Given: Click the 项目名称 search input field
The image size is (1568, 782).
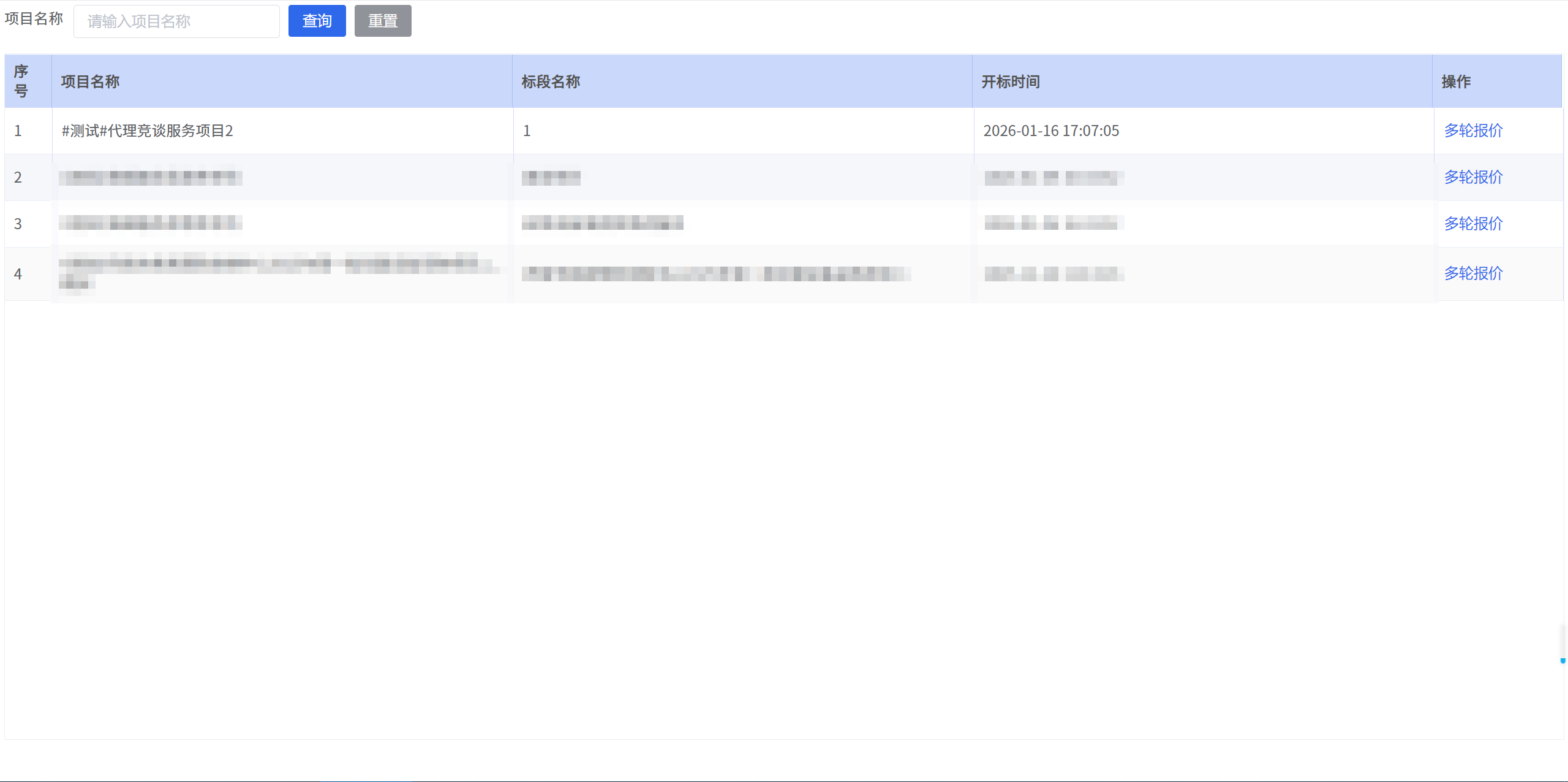Looking at the screenshot, I should click(176, 21).
